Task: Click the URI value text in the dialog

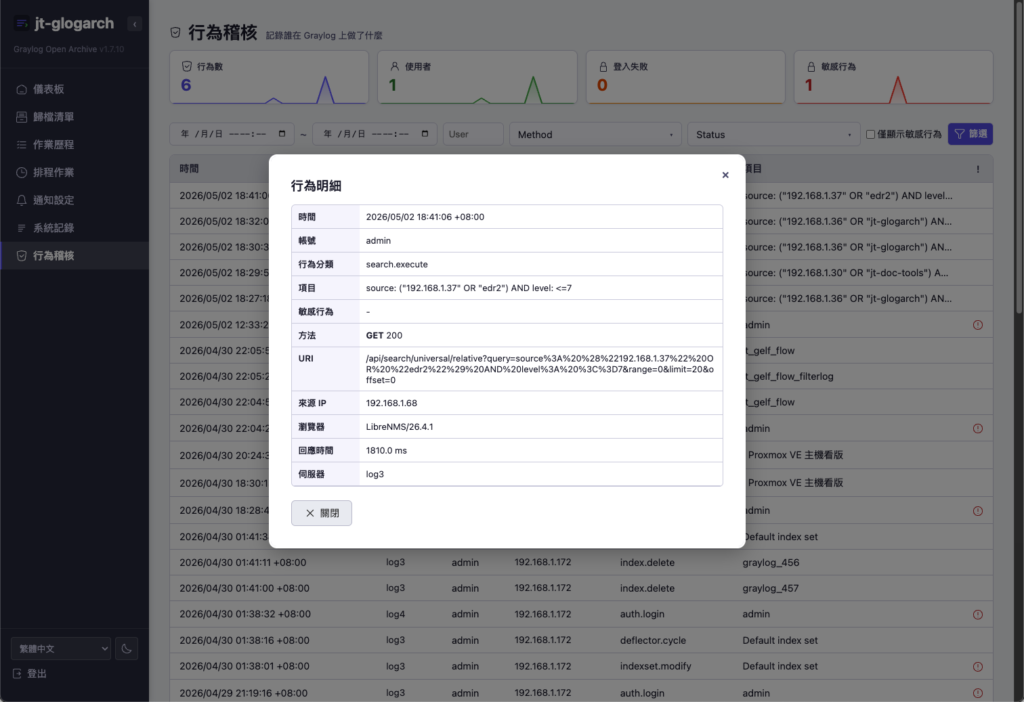Action: (x=539, y=369)
